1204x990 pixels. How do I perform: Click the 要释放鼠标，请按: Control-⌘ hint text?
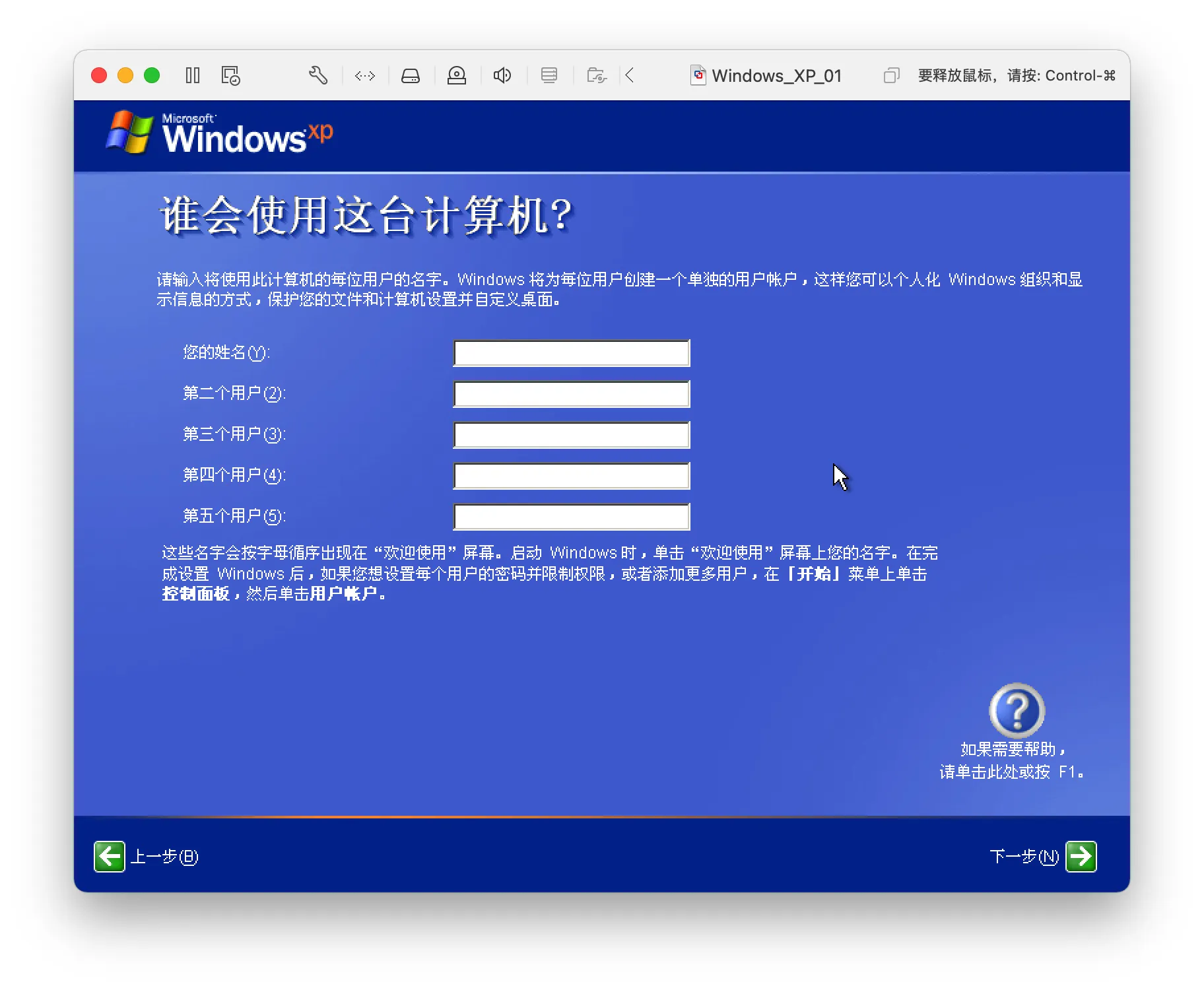(x=1017, y=76)
